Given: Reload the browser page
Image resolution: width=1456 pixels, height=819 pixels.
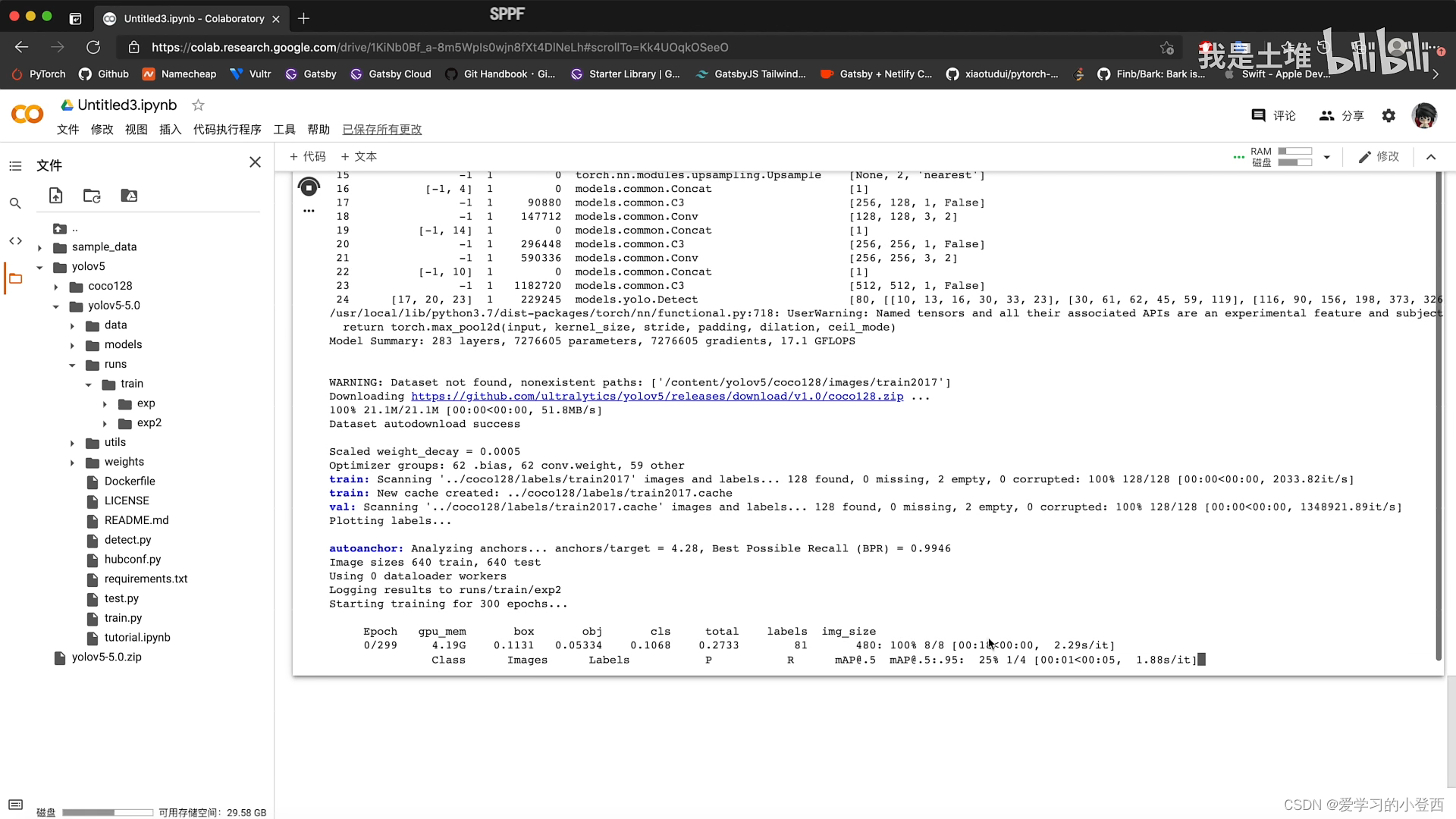Looking at the screenshot, I should click(93, 47).
